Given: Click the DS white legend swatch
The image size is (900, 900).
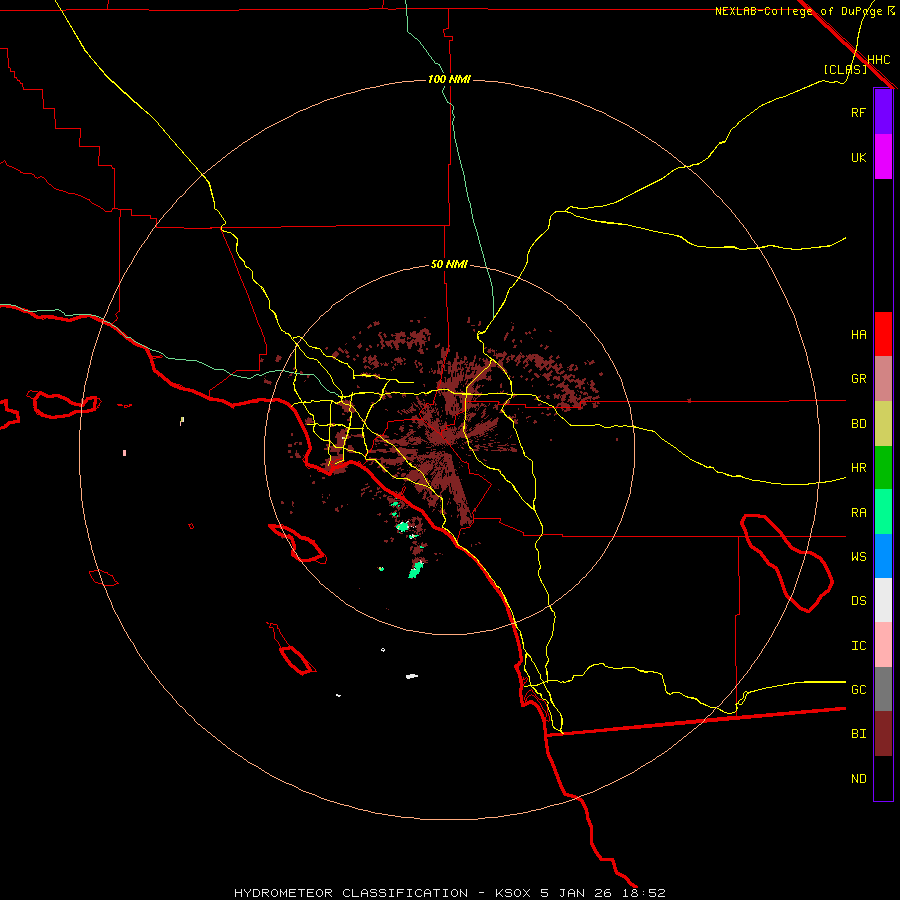Looking at the screenshot, I should pos(883,600).
